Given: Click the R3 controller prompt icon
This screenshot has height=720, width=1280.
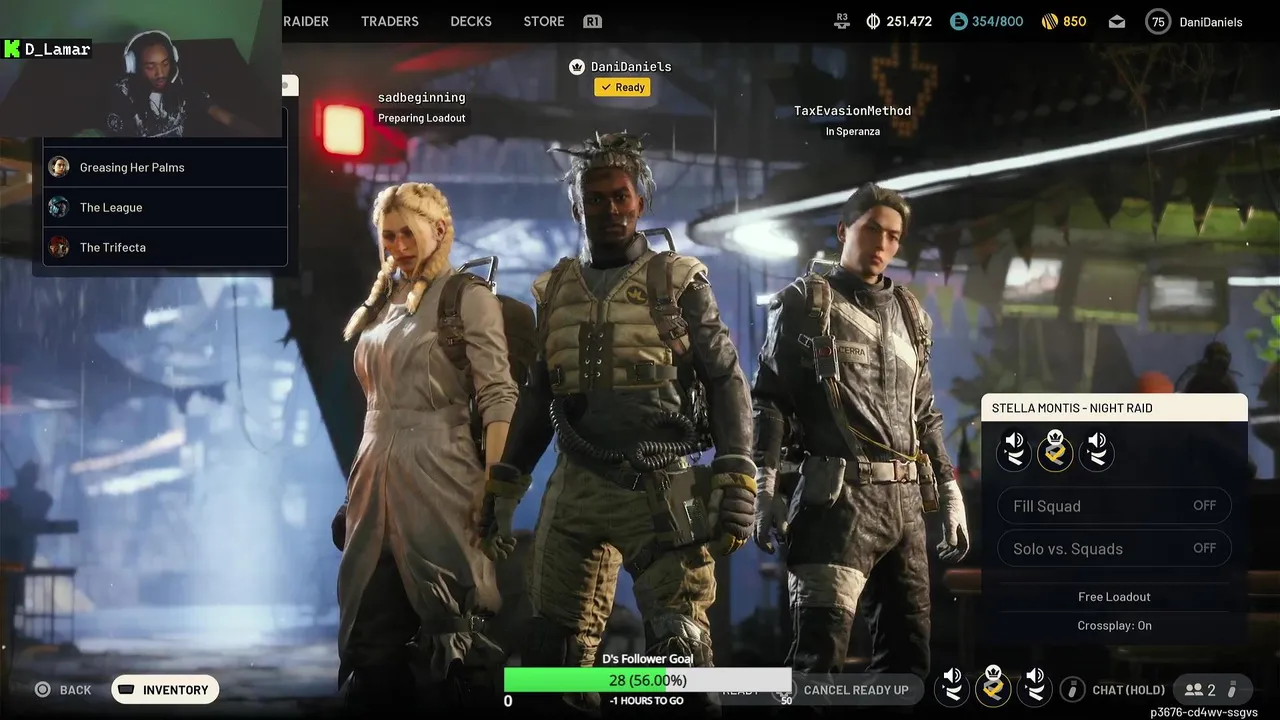Looking at the screenshot, I should point(842,21).
